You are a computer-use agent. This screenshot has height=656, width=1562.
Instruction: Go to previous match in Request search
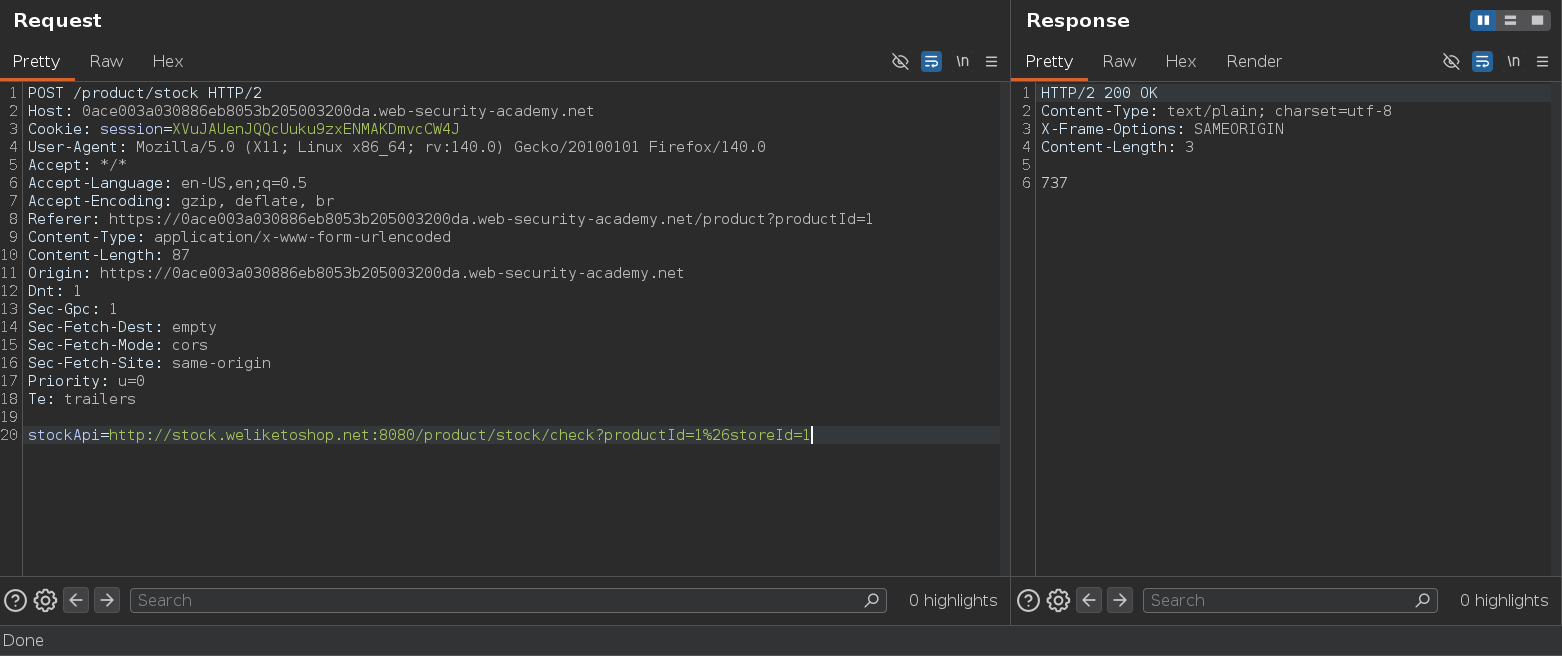click(x=76, y=600)
